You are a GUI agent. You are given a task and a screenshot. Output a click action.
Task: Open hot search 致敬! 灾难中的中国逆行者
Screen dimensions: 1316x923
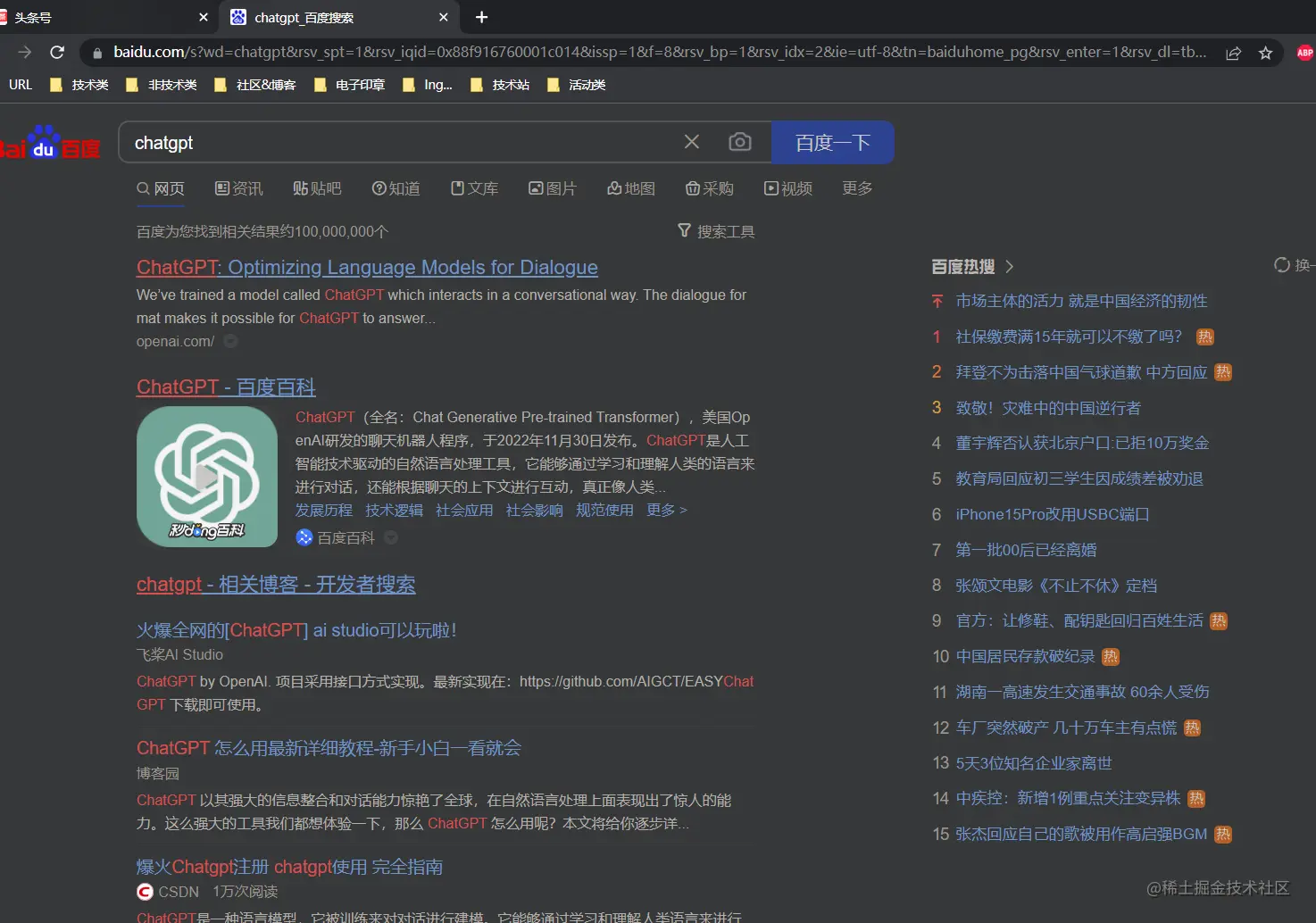coord(1048,408)
